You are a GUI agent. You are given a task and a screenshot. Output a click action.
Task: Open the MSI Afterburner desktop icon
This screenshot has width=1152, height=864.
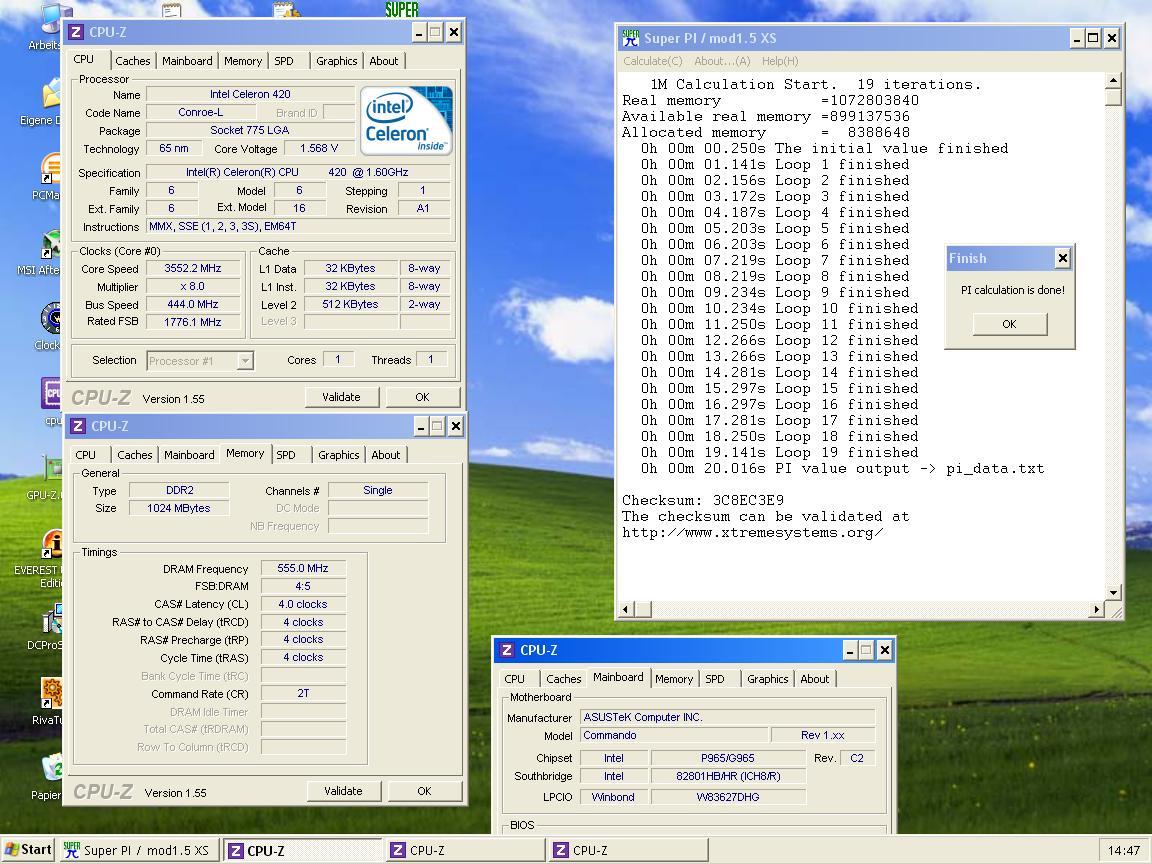pyautogui.click(x=51, y=246)
